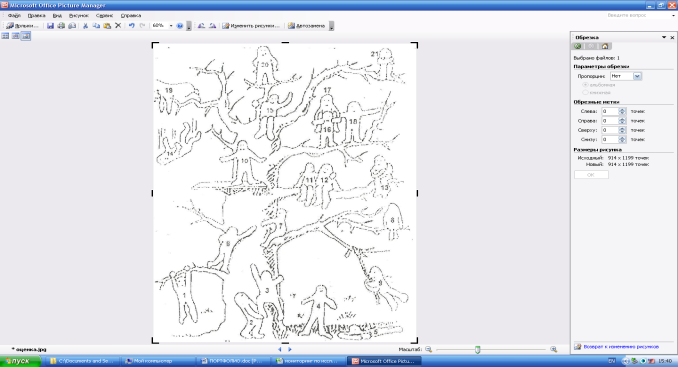This screenshot has height=367, width=678.
Task: Click the Слева crop value field
Action: [x=610, y=112]
